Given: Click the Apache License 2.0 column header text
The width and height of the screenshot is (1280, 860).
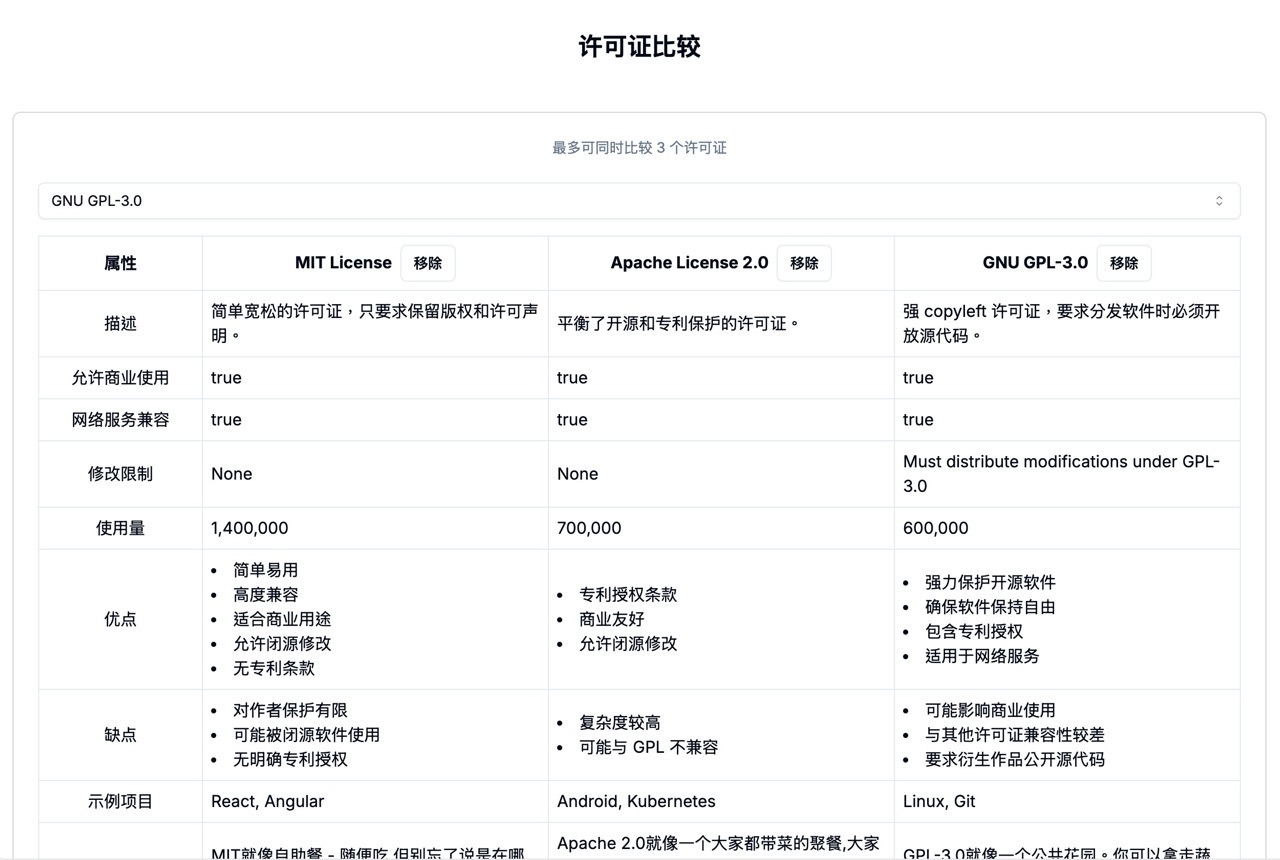Looking at the screenshot, I should [689, 263].
